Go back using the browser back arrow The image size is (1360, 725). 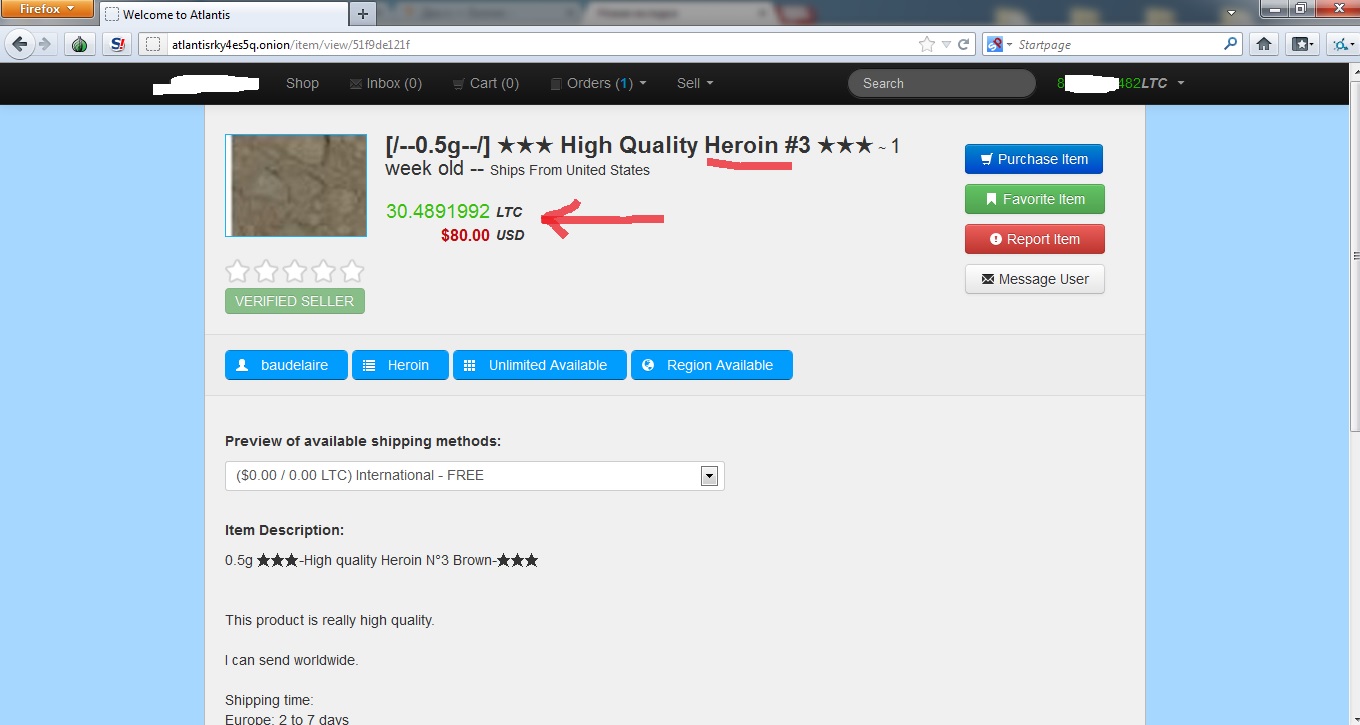pyautogui.click(x=20, y=44)
